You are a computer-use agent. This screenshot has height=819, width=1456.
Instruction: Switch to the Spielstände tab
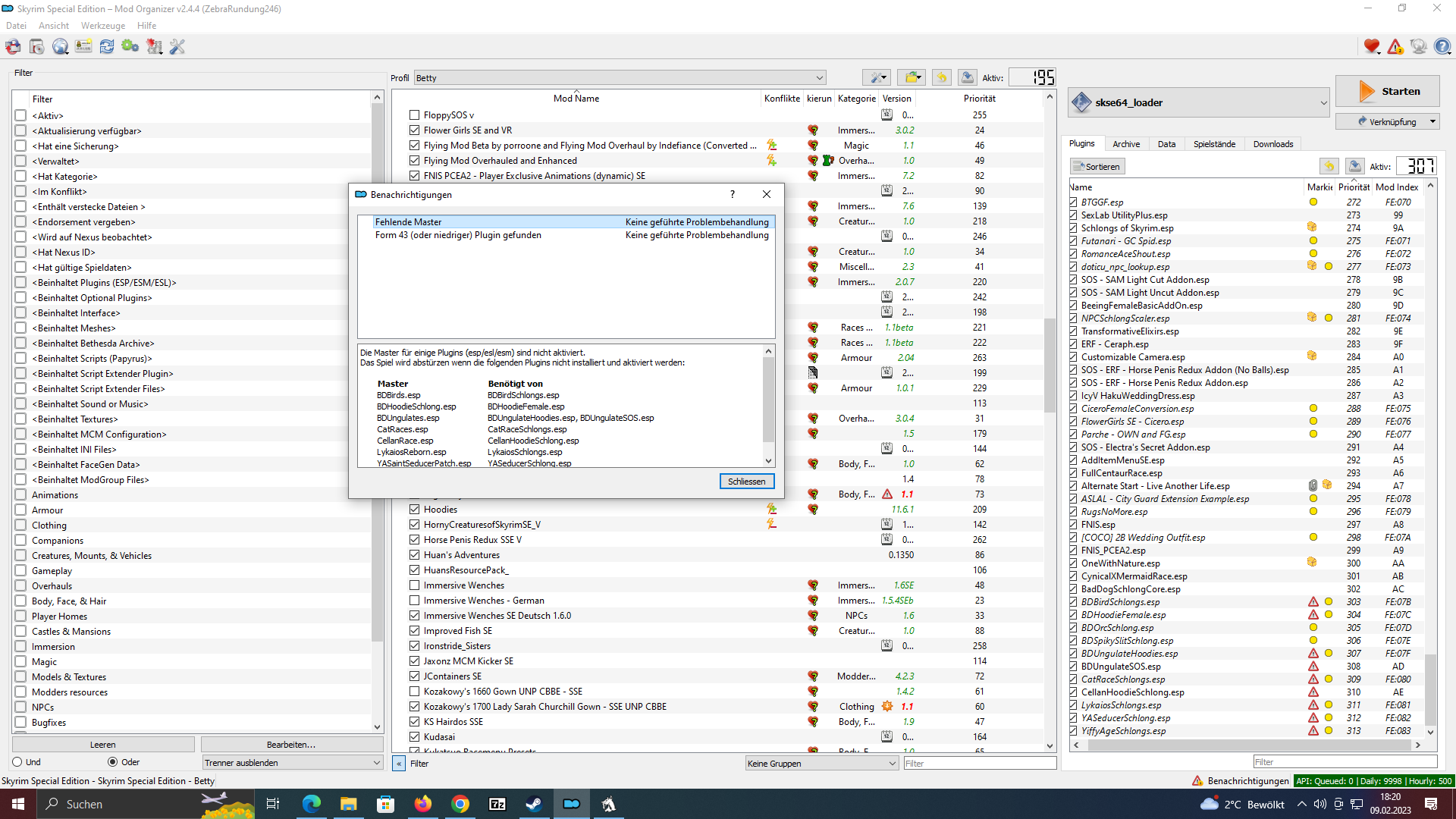click(1214, 144)
